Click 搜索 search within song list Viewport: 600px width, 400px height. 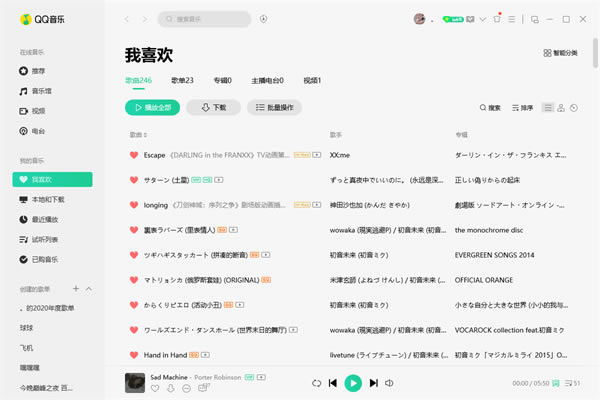coord(490,108)
